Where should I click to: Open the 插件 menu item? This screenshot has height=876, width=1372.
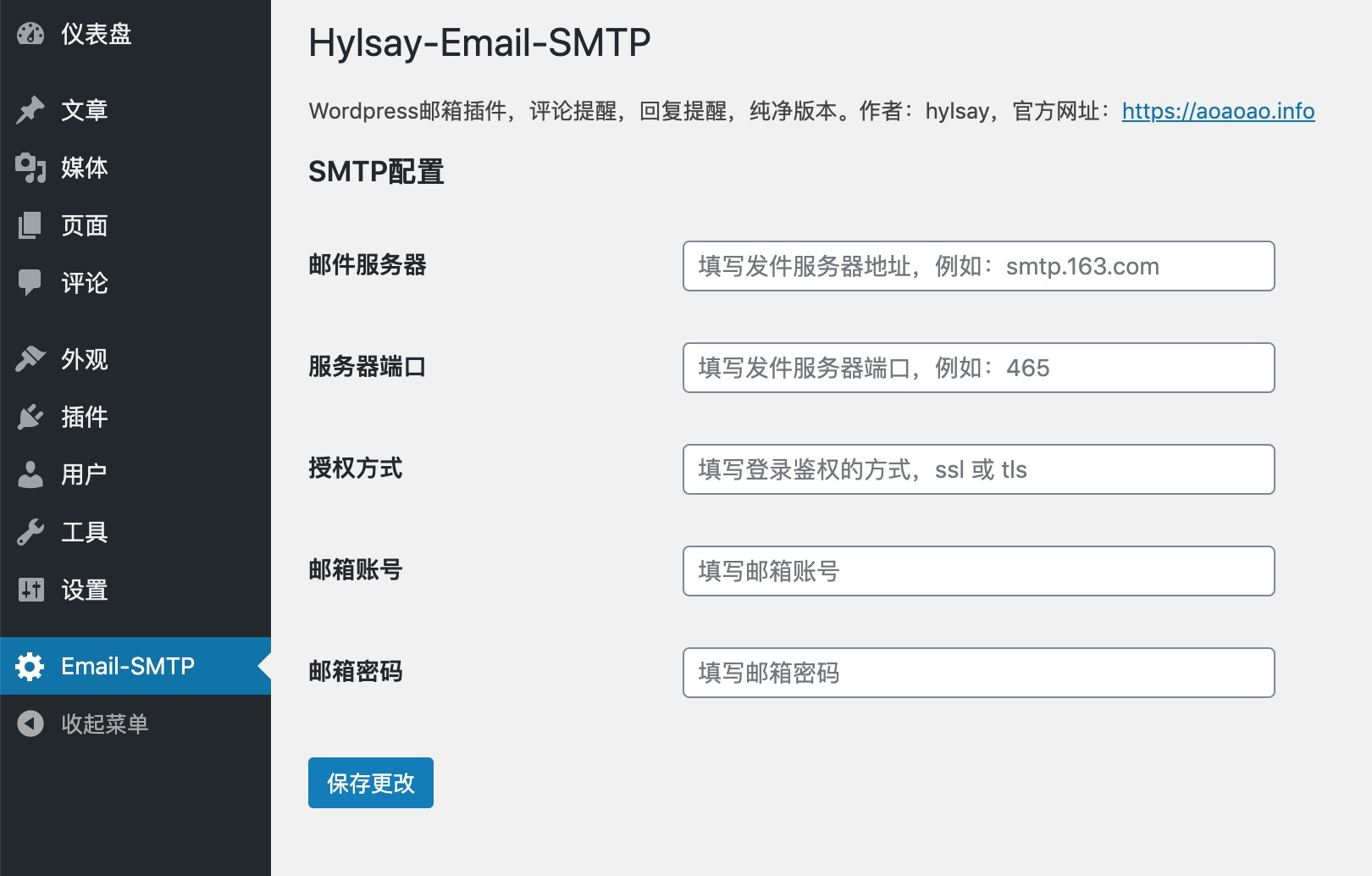[x=84, y=417]
